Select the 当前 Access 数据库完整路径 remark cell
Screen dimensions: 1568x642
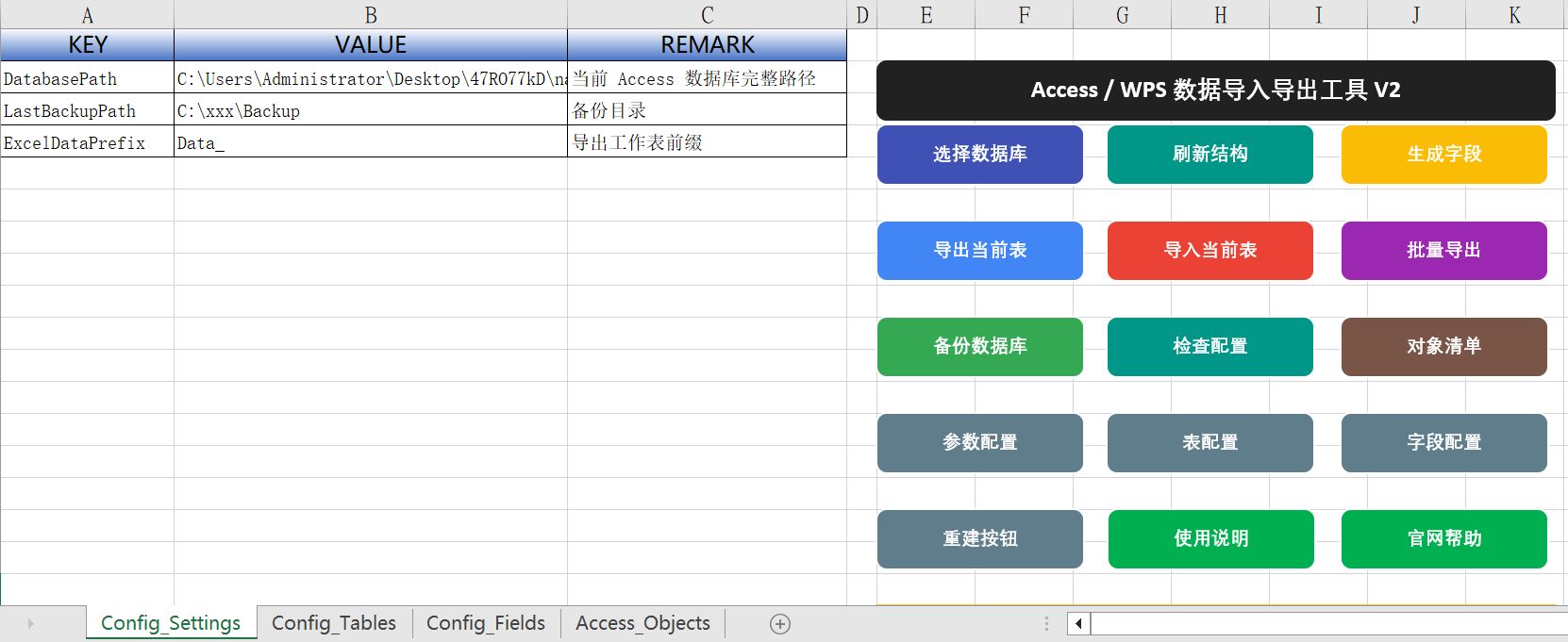click(x=707, y=78)
